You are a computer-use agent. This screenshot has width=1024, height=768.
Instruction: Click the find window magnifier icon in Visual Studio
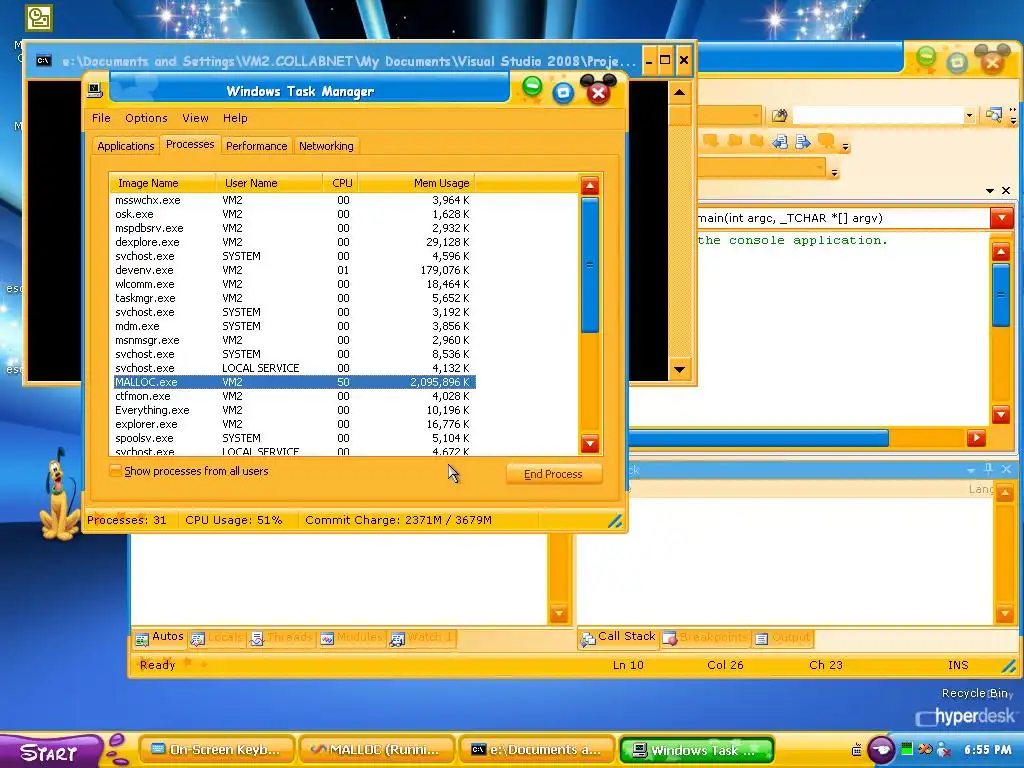[x=993, y=114]
